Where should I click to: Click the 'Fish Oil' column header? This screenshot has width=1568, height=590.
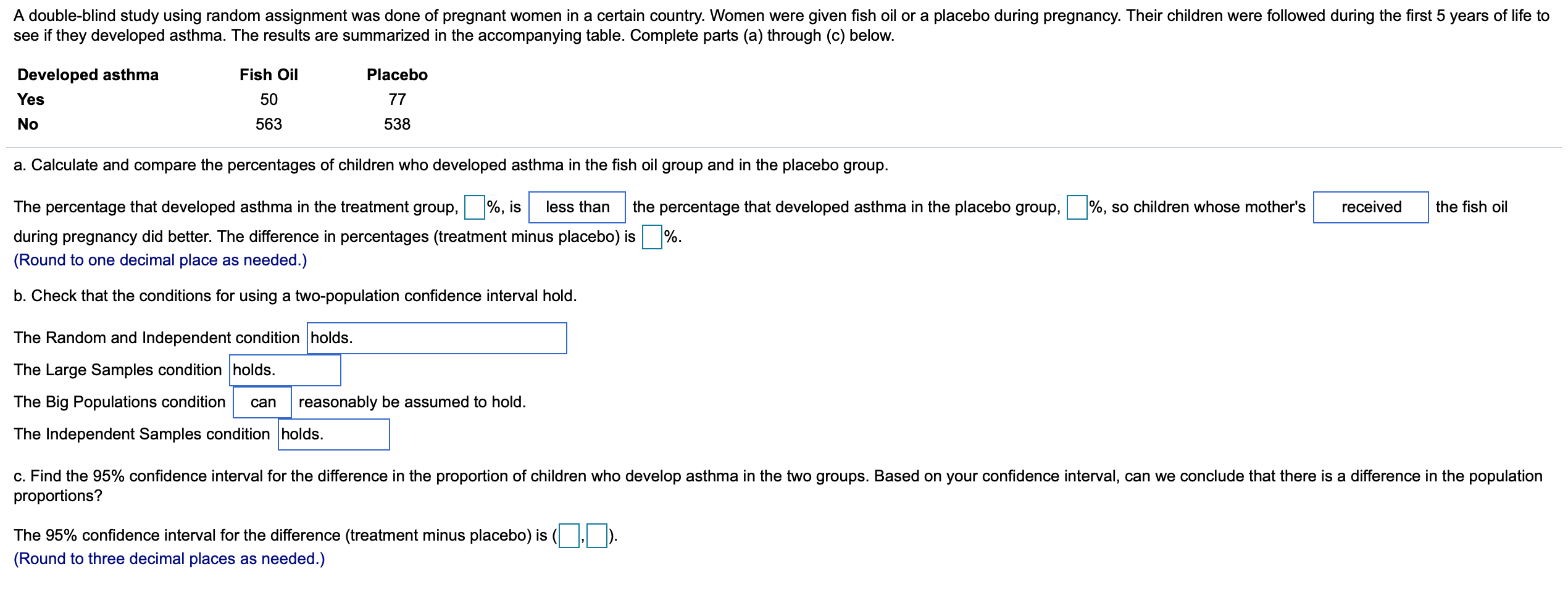point(269,75)
